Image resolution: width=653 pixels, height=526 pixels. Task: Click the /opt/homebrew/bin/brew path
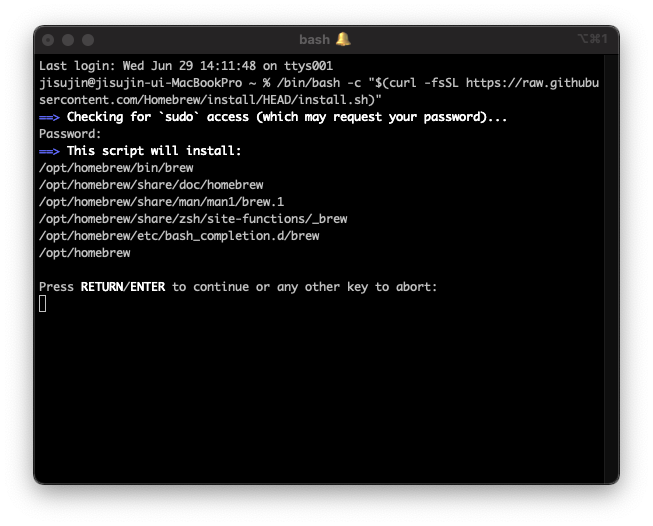(116, 168)
